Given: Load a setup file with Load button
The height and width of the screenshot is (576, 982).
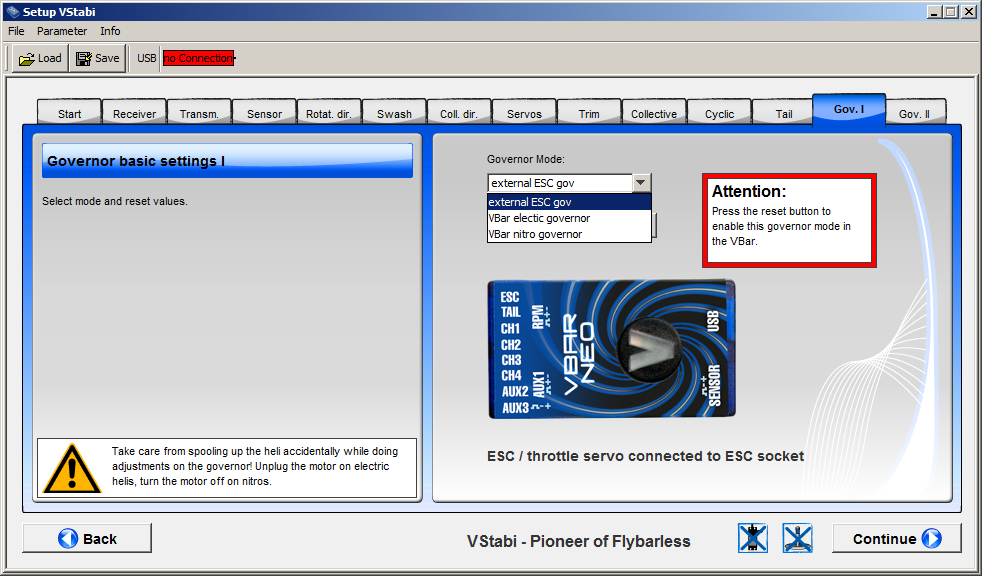Looking at the screenshot, I should (40, 58).
